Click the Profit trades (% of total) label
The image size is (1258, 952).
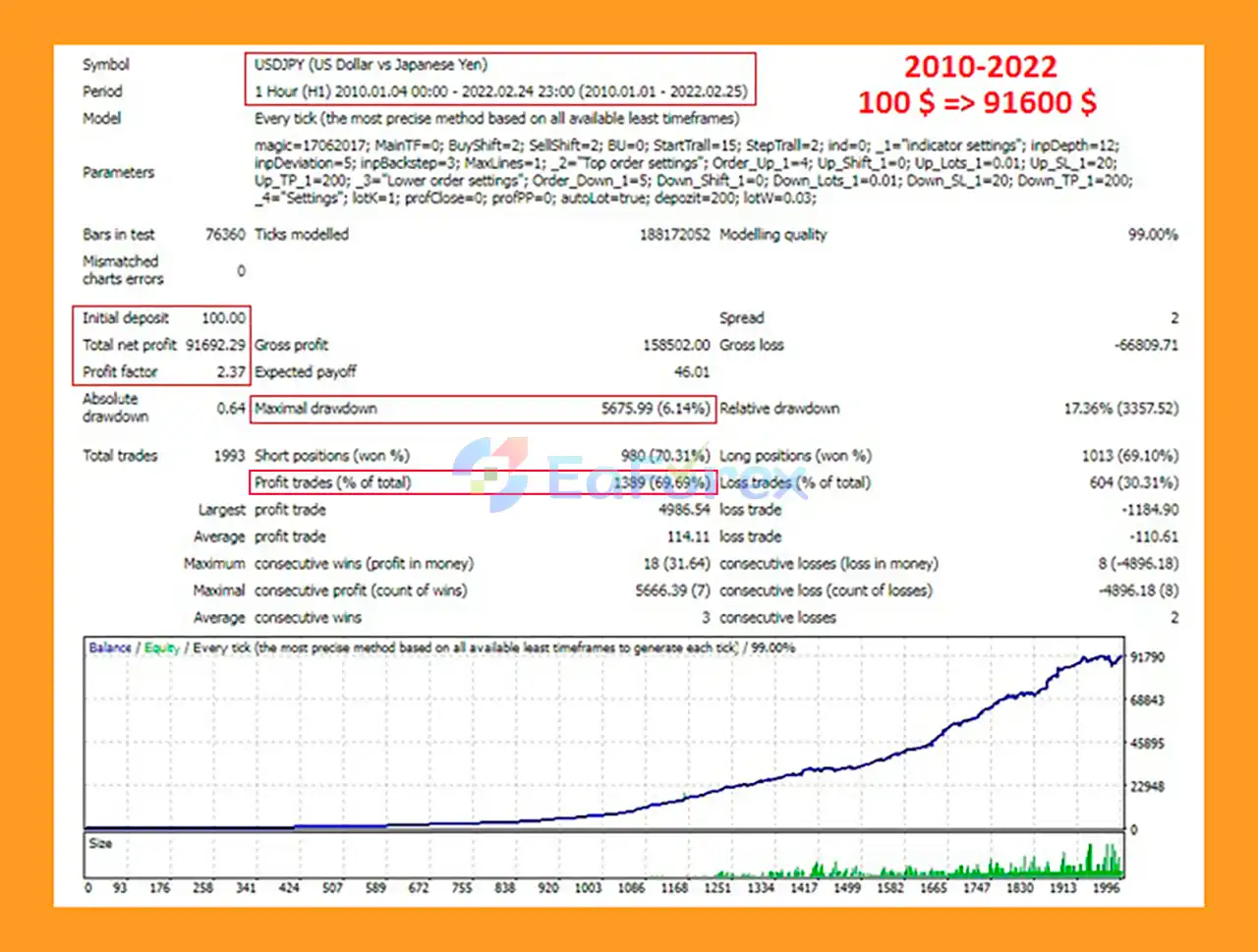[332, 482]
